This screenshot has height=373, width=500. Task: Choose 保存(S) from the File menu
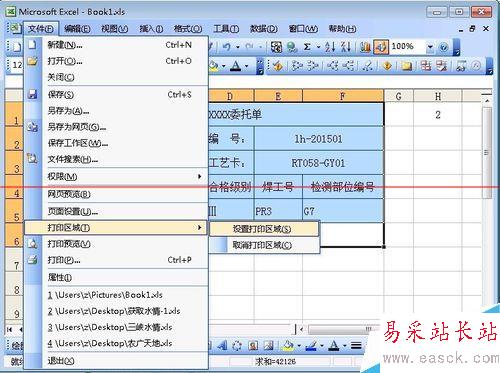117,95
